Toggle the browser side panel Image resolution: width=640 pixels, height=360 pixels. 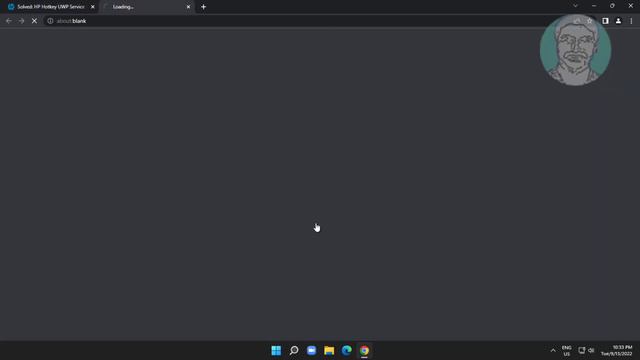click(605, 21)
